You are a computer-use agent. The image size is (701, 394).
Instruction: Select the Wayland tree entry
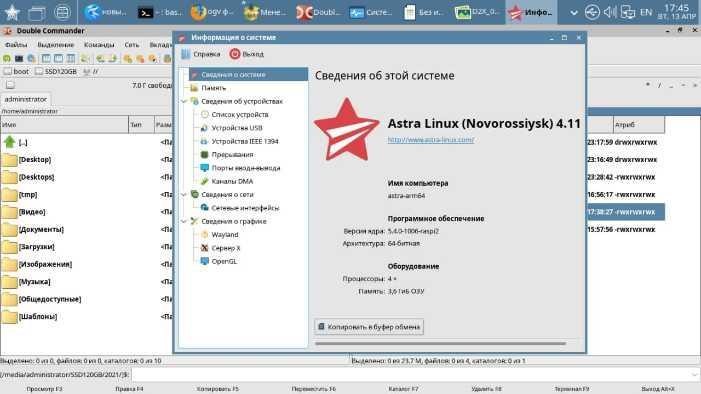pos(224,234)
